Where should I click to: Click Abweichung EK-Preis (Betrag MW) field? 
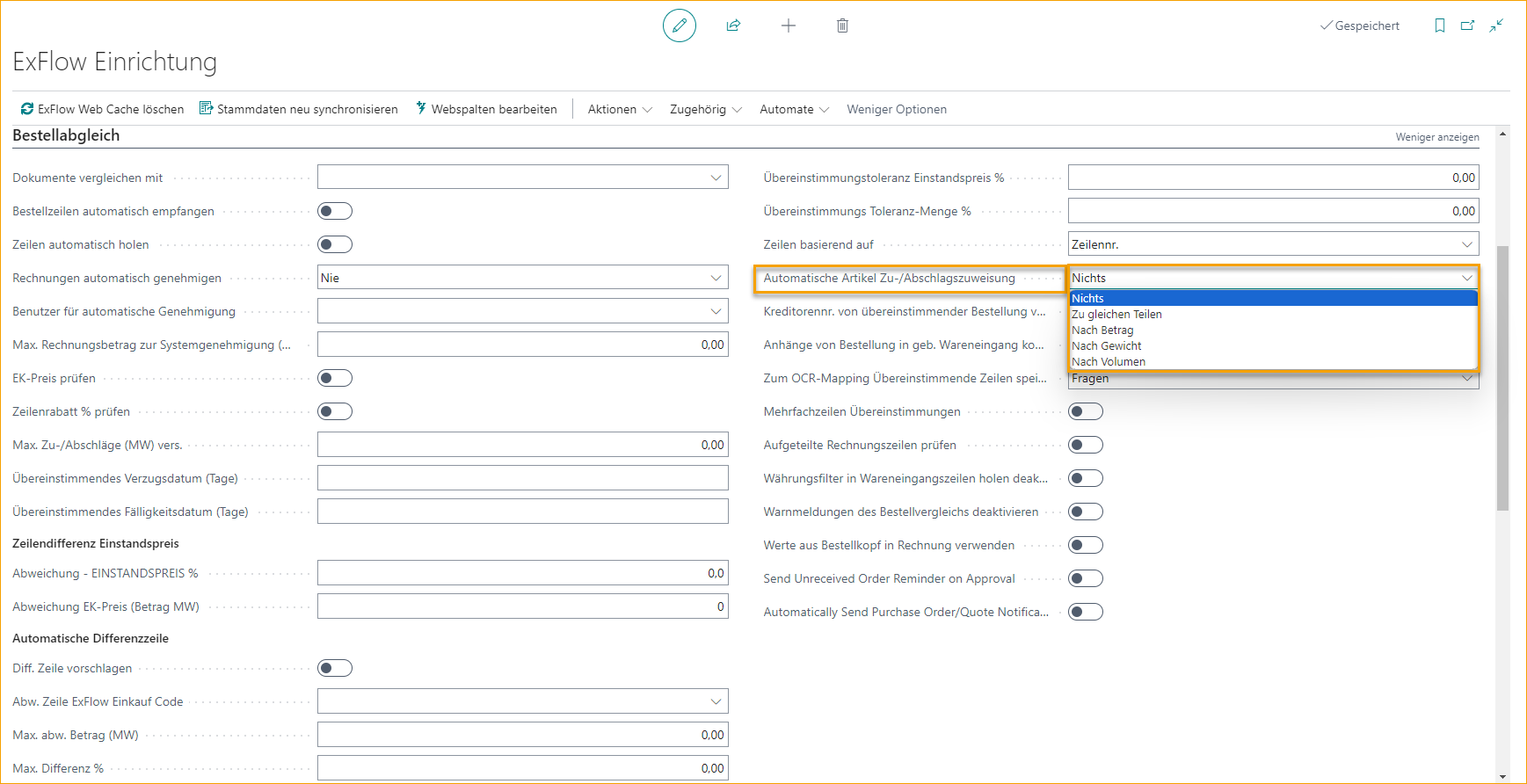522,606
